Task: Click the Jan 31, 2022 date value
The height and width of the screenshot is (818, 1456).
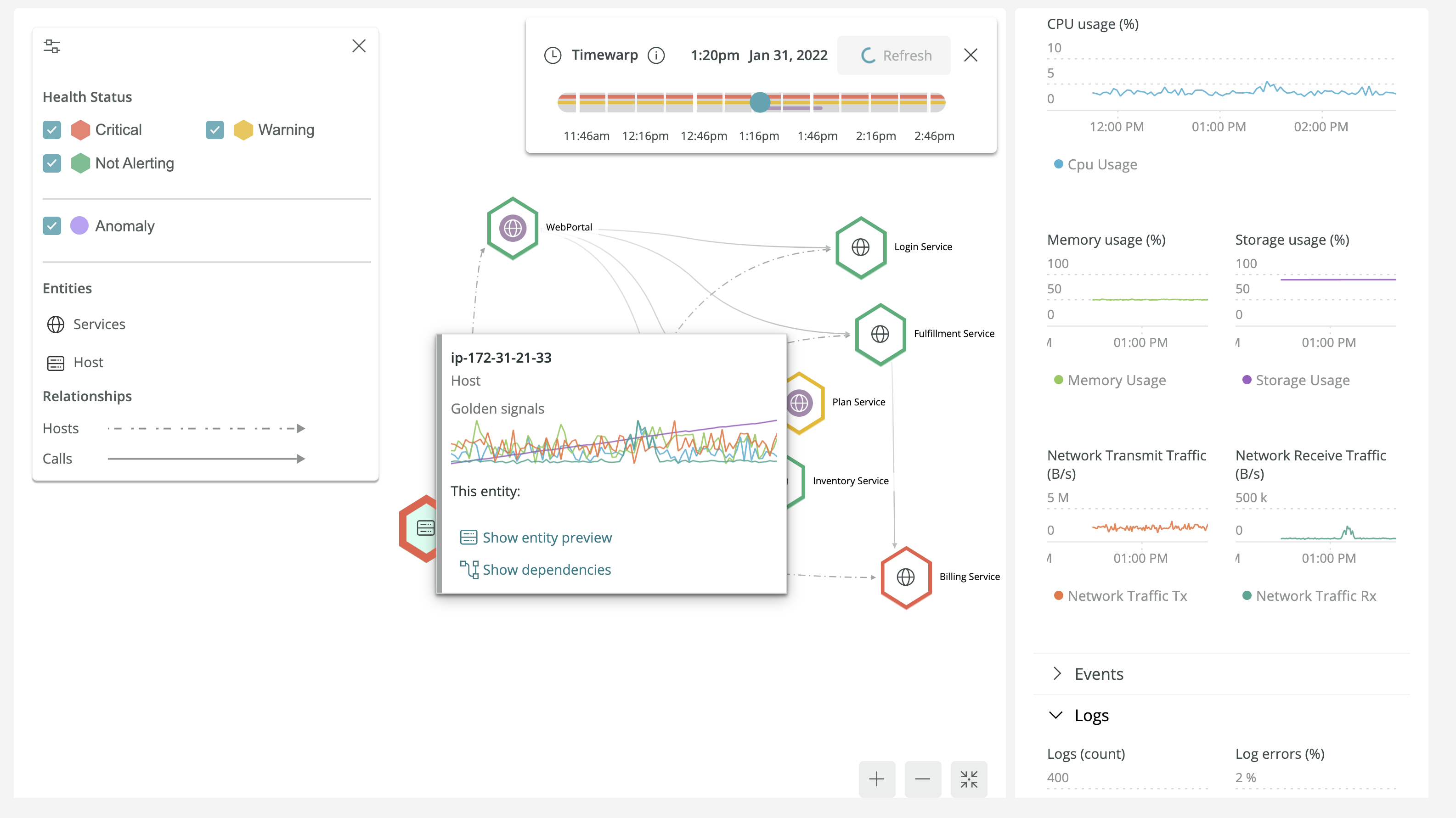Action: coord(788,56)
